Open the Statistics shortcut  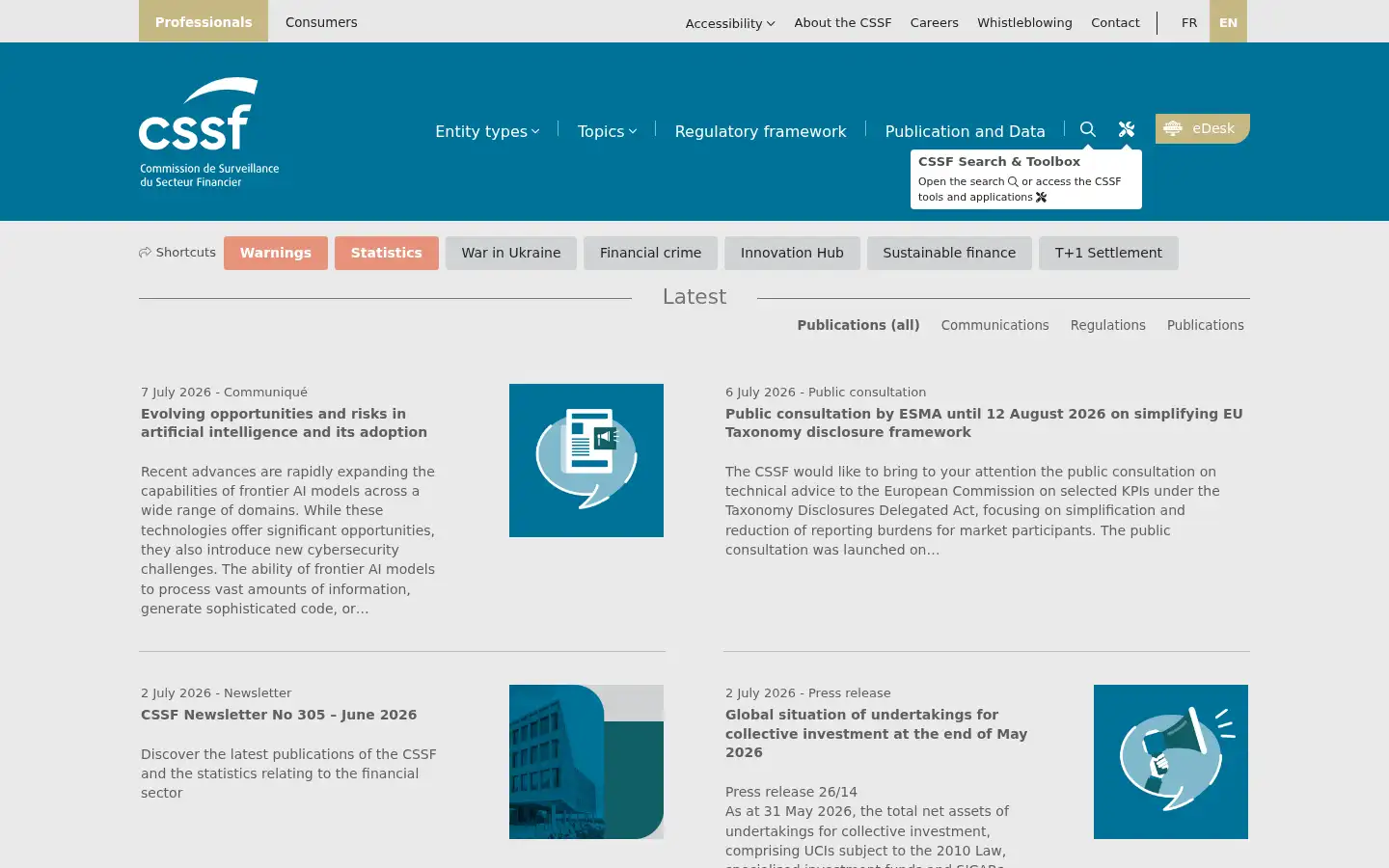click(x=387, y=253)
